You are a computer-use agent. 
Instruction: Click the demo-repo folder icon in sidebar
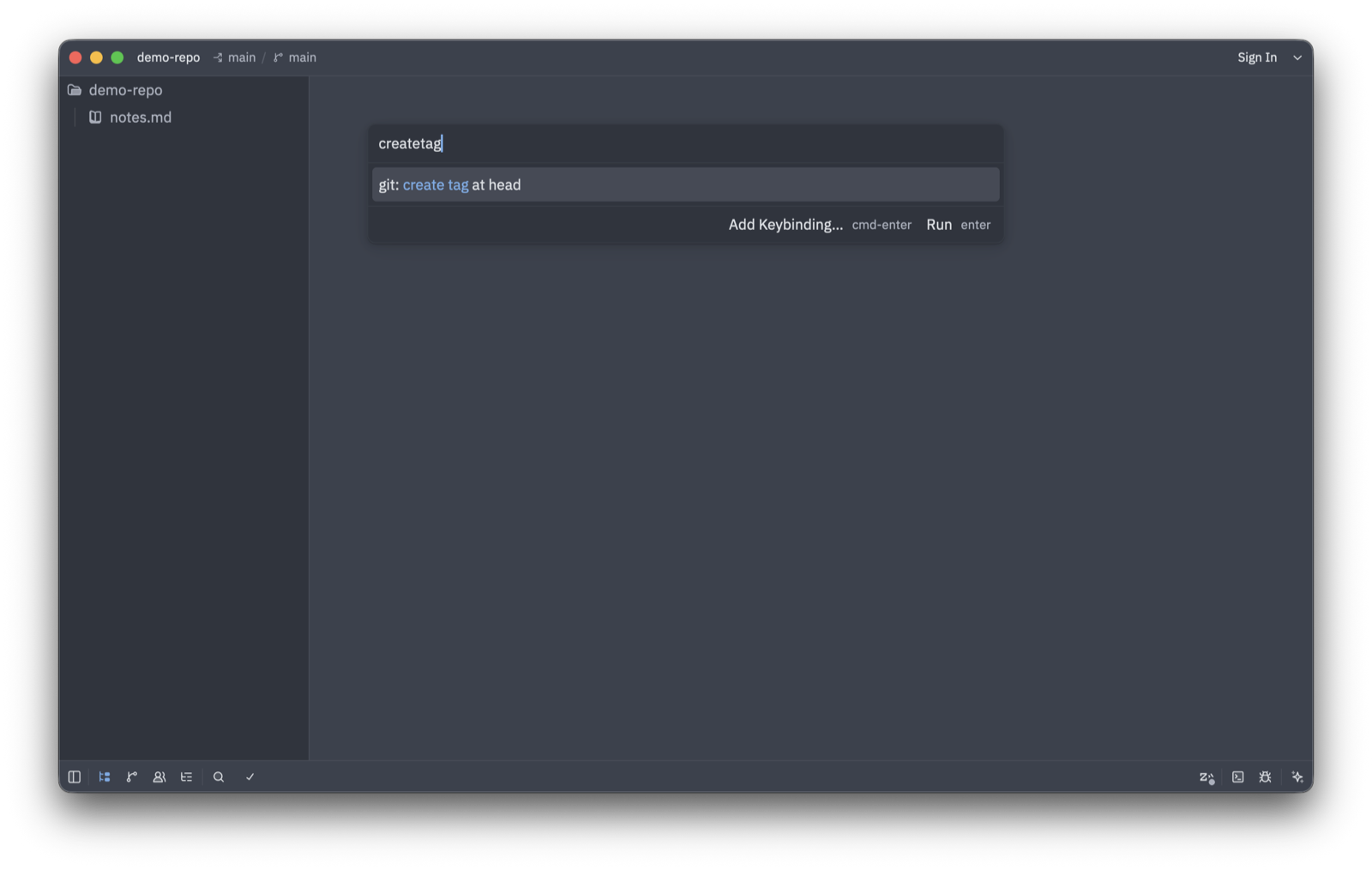click(75, 90)
